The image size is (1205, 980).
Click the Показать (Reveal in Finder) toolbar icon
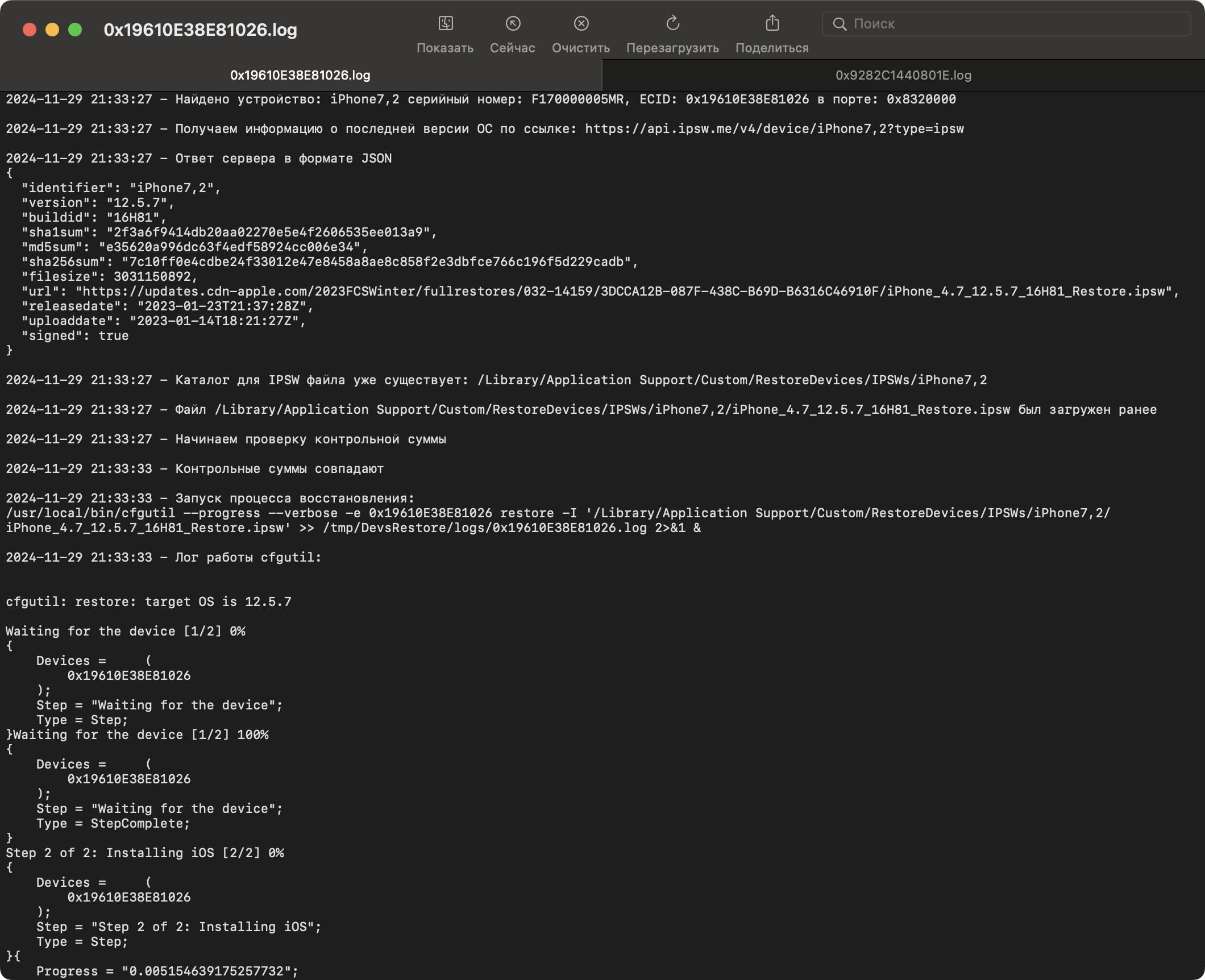coord(446,23)
